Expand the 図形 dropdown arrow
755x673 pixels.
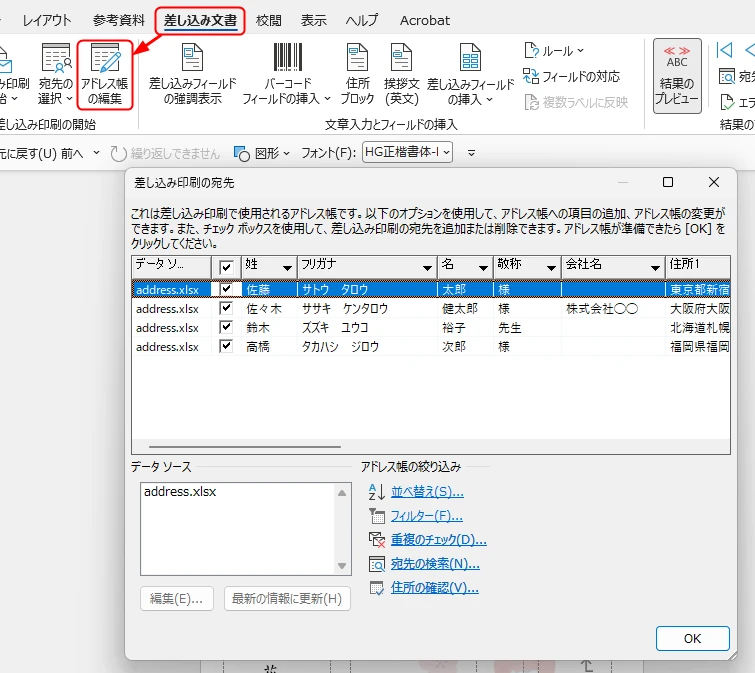[286, 154]
